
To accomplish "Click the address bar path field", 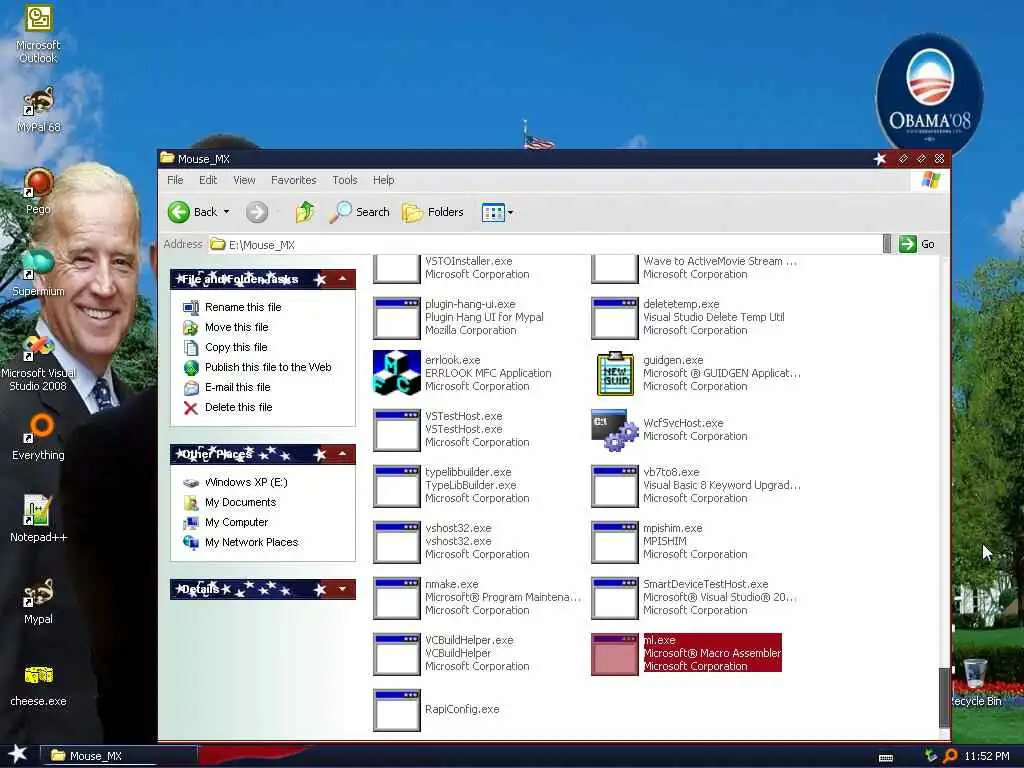I will click(x=545, y=244).
